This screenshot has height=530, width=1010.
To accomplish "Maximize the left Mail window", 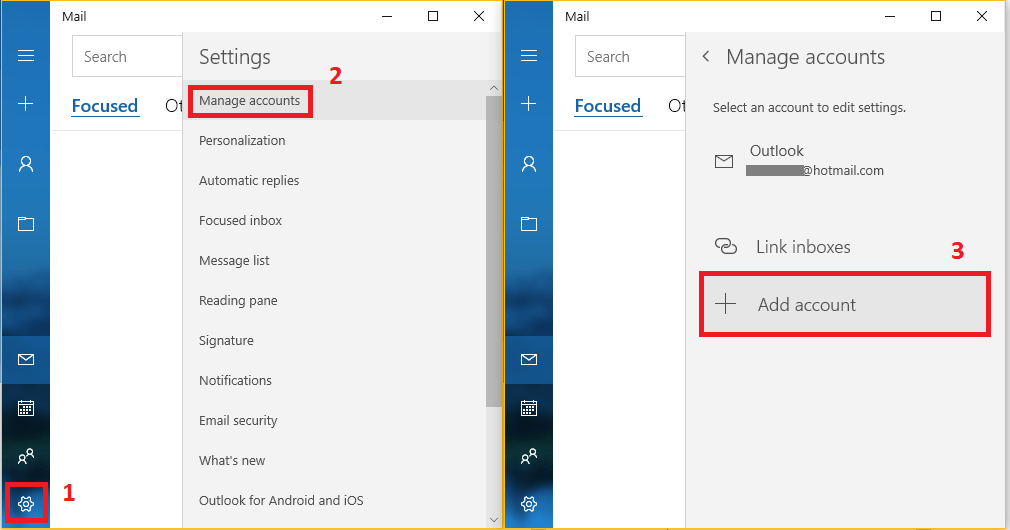I will pyautogui.click(x=433, y=16).
